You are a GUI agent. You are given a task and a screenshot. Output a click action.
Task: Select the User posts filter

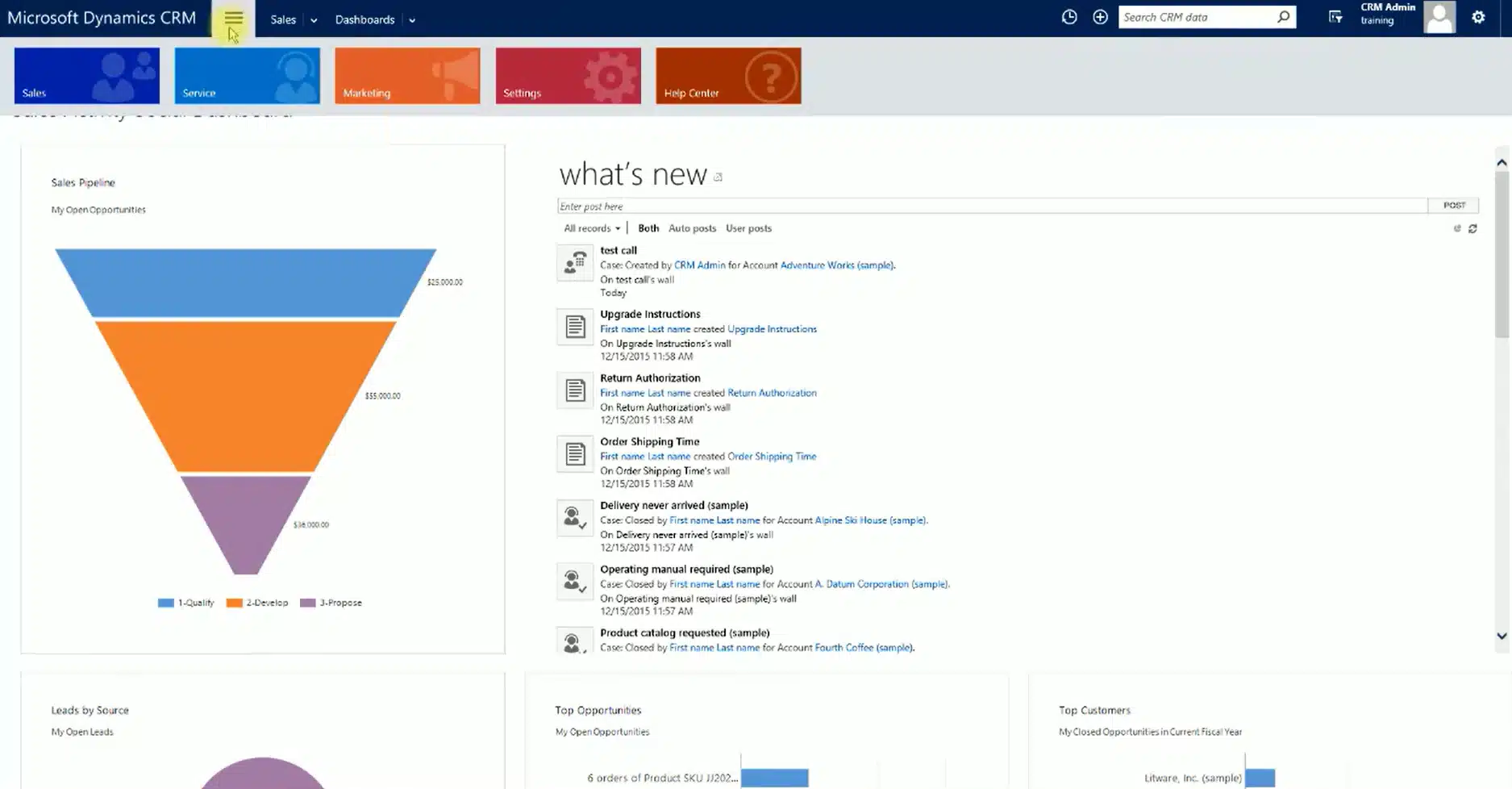pyautogui.click(x=748, y=228)
